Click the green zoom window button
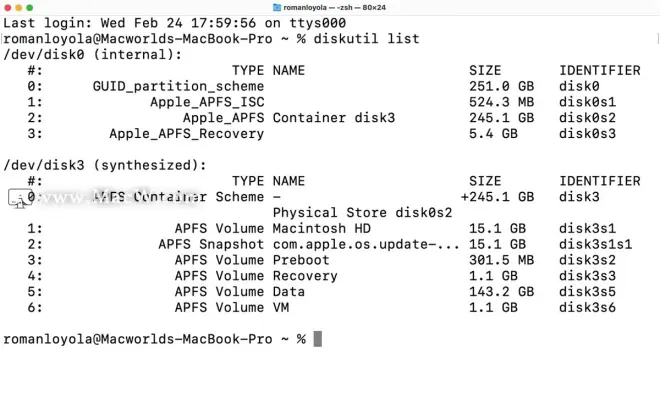Screen dimensions: 660x397 [29, 8]
